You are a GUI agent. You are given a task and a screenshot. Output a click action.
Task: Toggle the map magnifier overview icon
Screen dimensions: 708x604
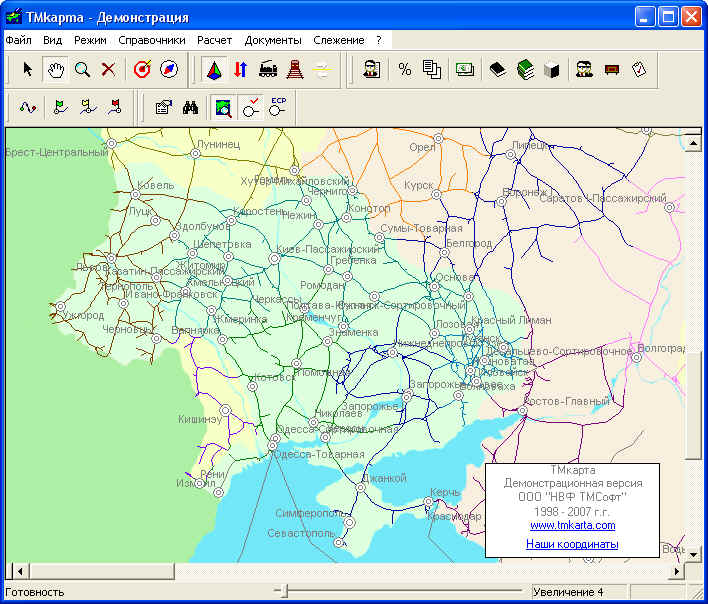pos(224,108)
